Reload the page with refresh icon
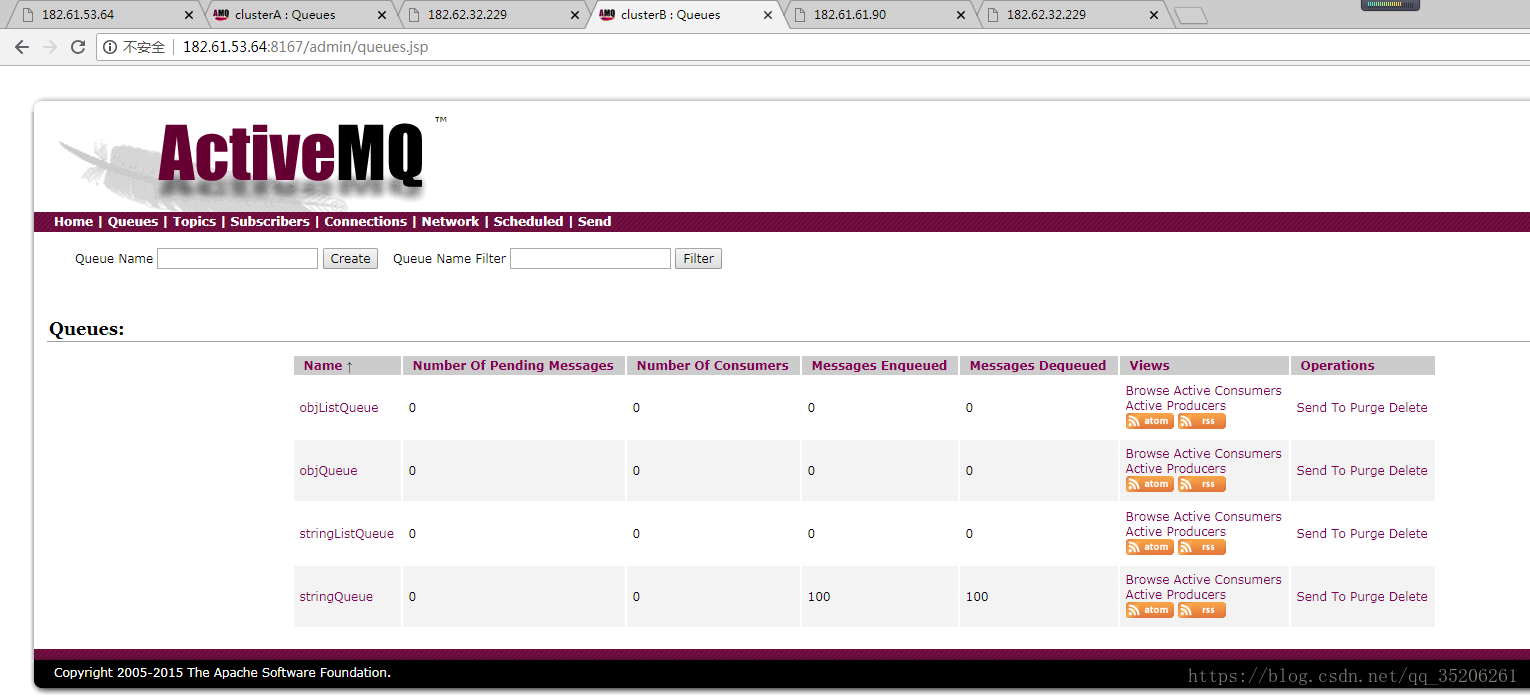1530x696 pixels. (x=78, y=47)
